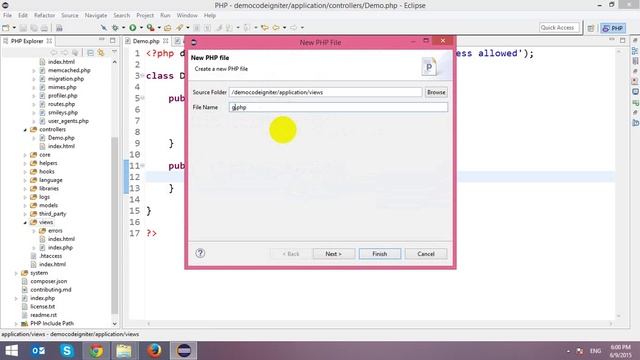Screen dimensions: 640x360
Task: Open the Project menu
Action: pyautogui.click(x=145, y=15)
